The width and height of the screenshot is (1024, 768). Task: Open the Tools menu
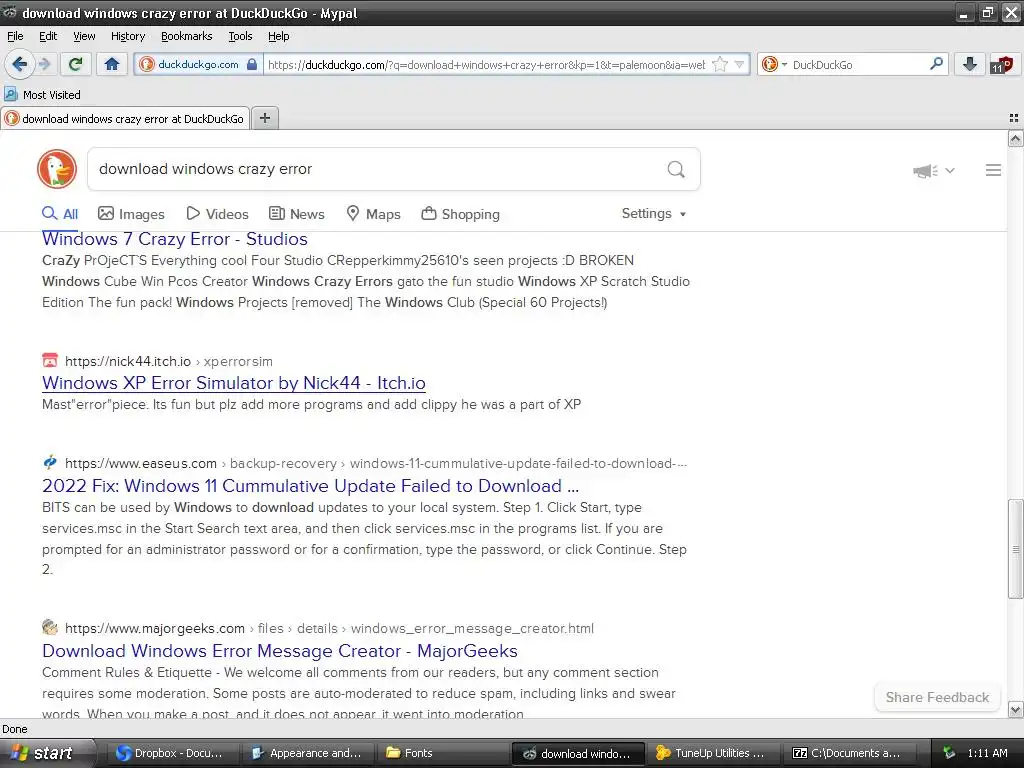point(240,36)
